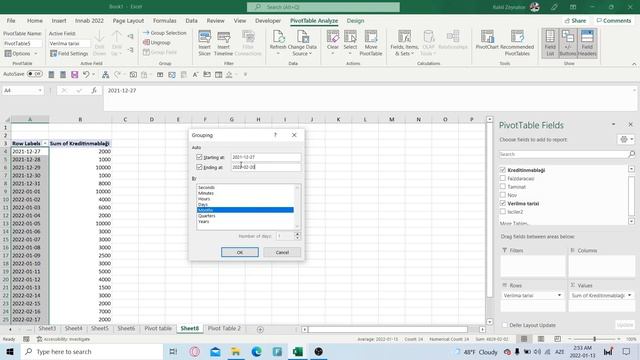Click the Grouping dialog help icon
The image size is (640, 360).
pos(275,135)
